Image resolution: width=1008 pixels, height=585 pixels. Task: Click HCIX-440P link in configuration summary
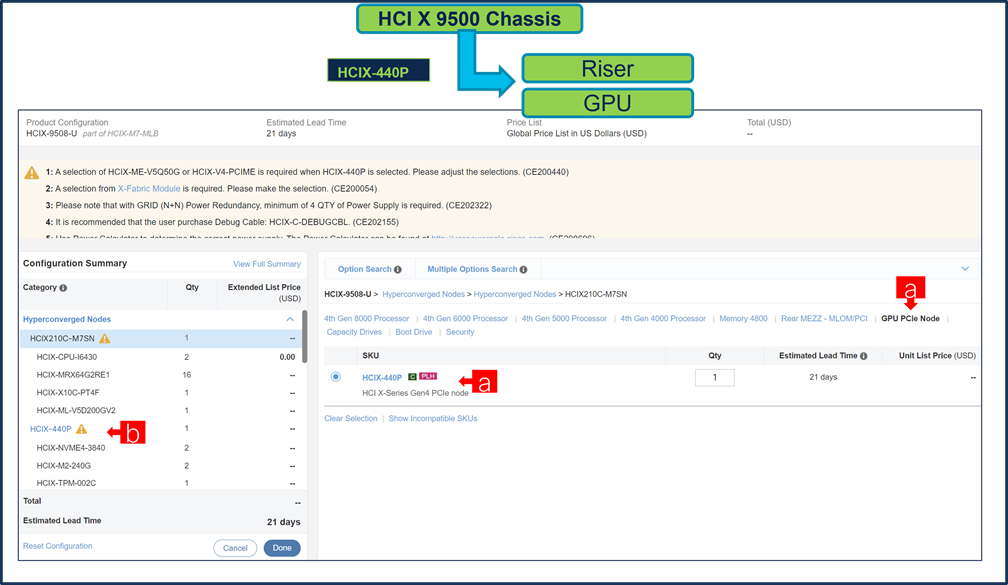(x=51, y=429)
